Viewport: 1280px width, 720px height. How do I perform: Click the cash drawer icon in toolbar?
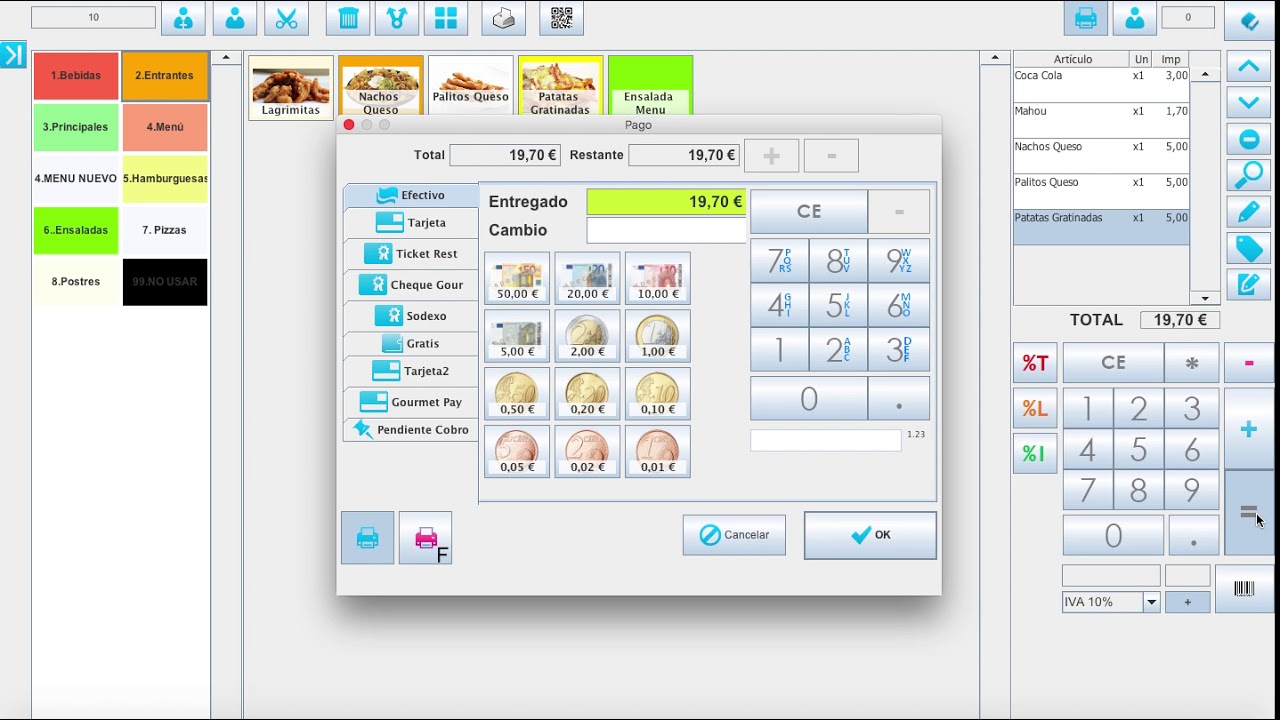(504, 18)
